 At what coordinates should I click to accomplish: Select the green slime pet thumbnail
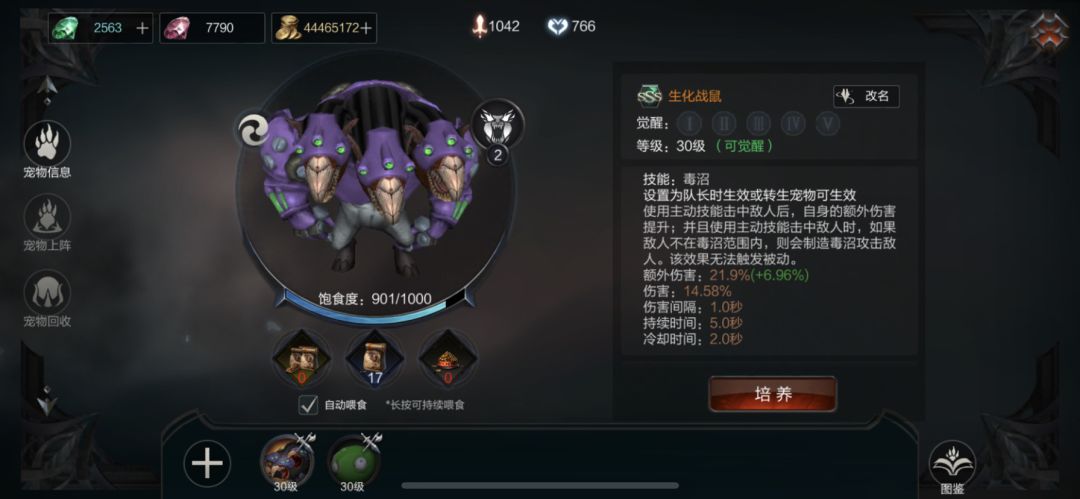[x=353, y=461]
